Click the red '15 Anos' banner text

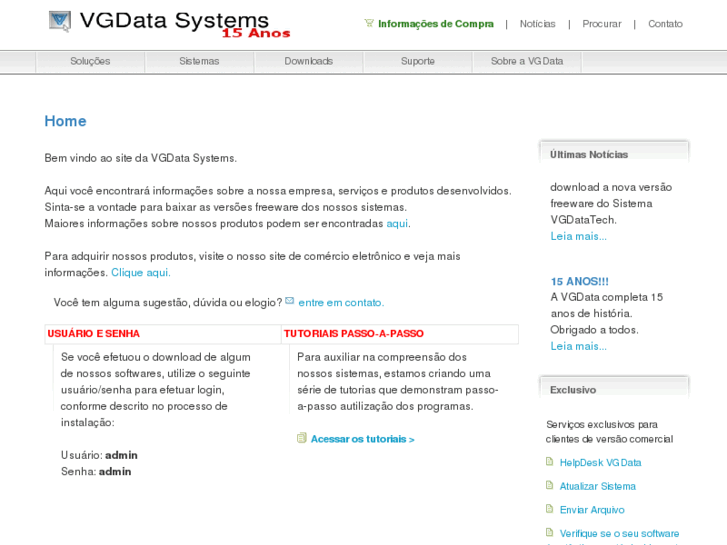256,33
